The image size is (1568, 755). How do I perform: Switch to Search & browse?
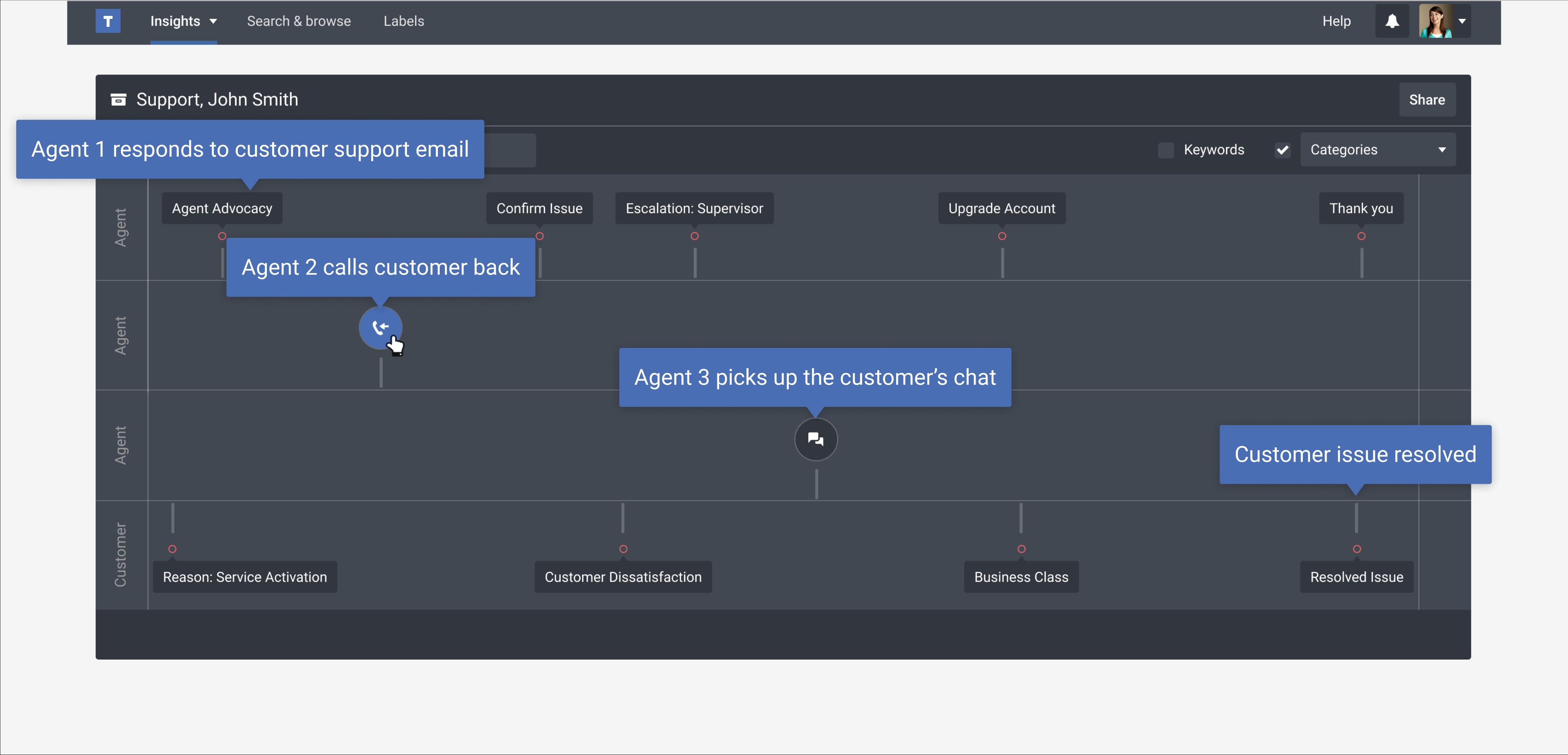pos(299,21)
